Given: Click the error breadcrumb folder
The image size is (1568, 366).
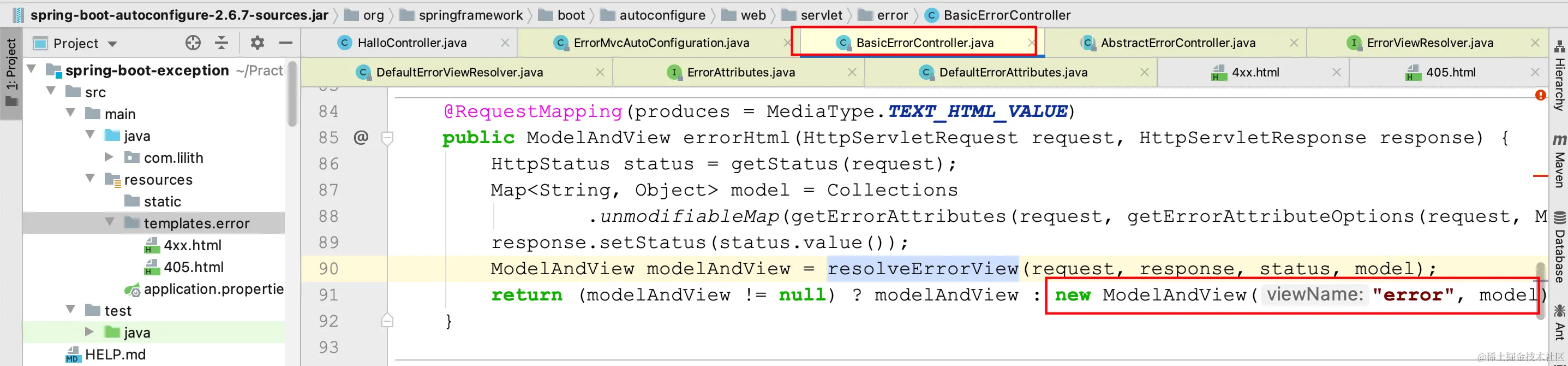Looking at the screenshot, I should [x=883, y=15].
